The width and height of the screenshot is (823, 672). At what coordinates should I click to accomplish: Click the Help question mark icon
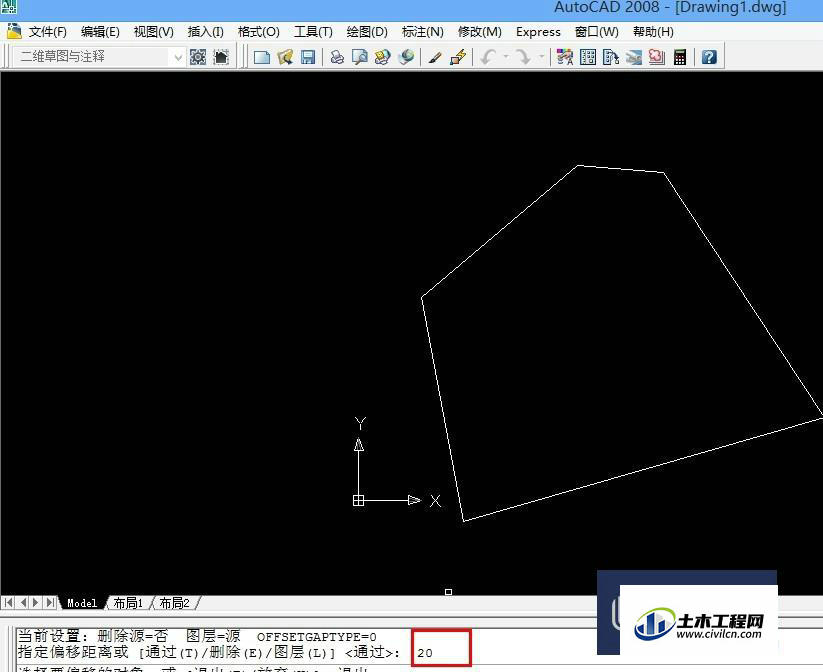click(x=709, y=57)
